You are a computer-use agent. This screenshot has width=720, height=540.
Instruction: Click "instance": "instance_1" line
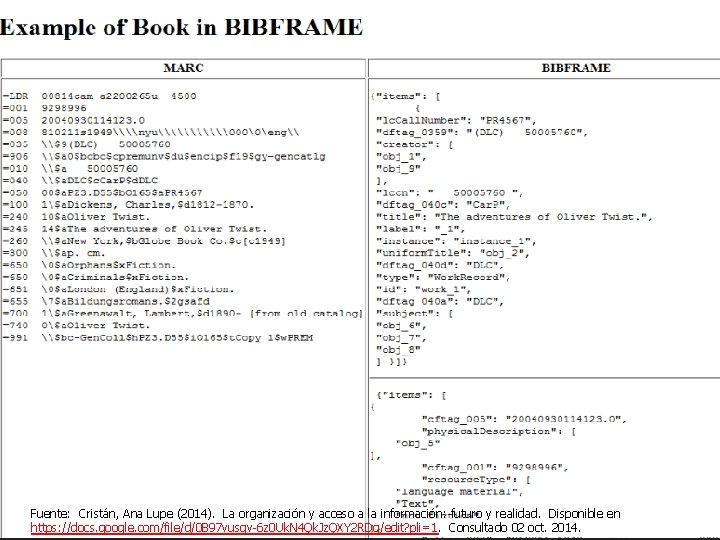(x=456, y=241)
